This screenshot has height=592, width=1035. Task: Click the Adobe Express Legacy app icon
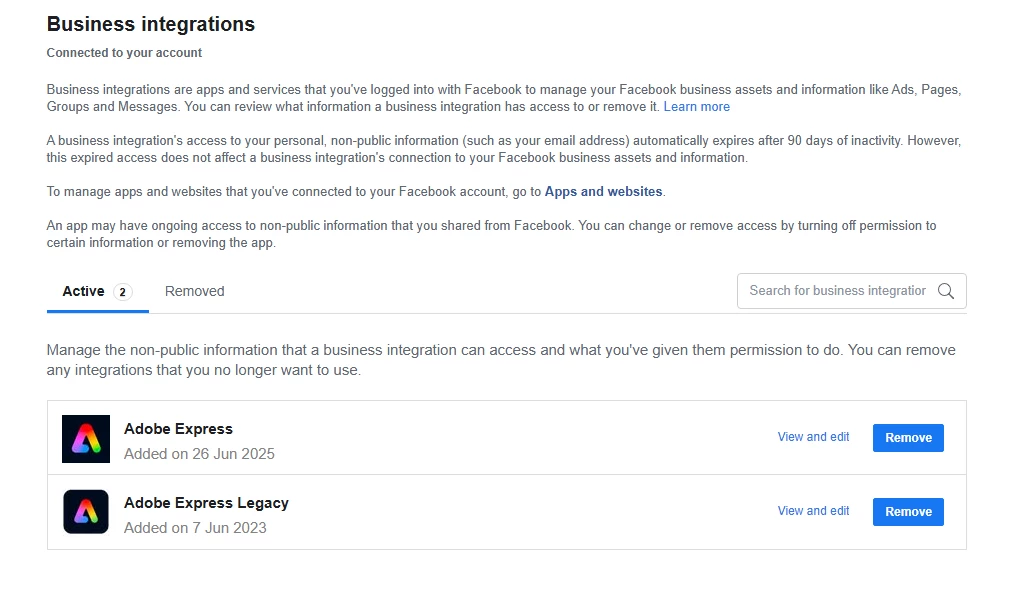pyautogui.click(x=86, y=513)
